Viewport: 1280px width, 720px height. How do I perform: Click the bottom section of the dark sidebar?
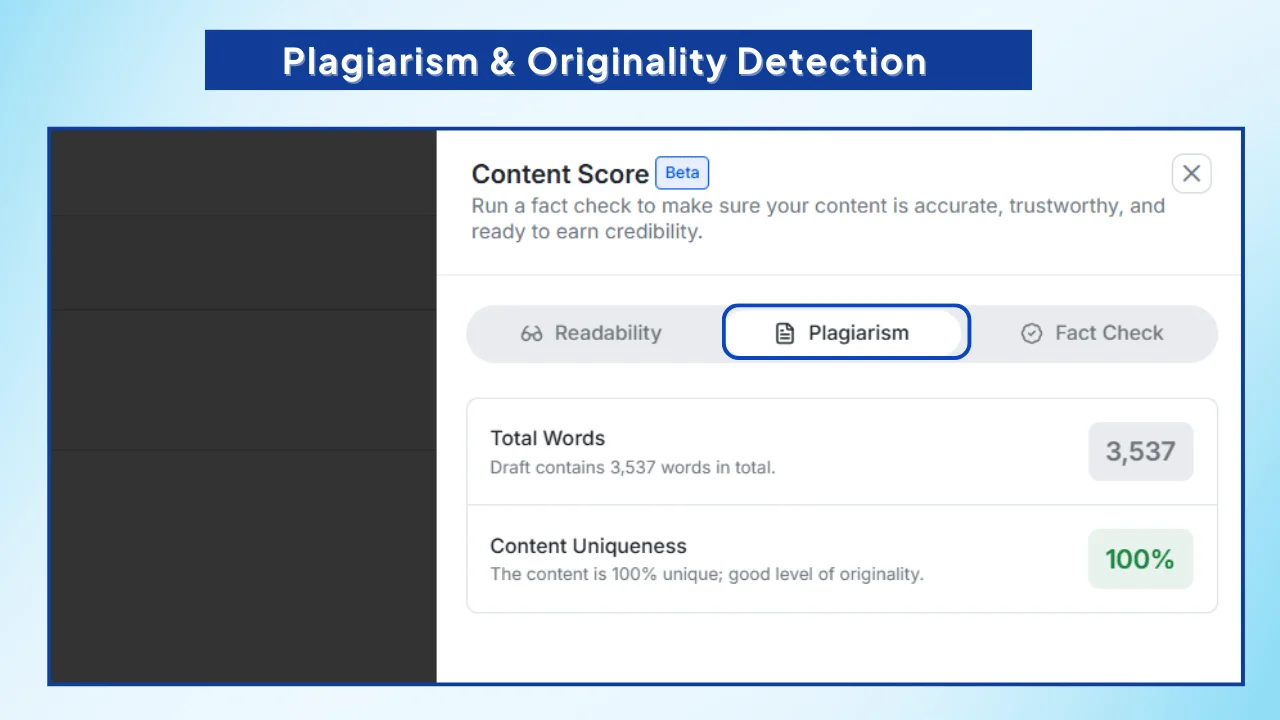pyautogui.click(x=242, y=563)
